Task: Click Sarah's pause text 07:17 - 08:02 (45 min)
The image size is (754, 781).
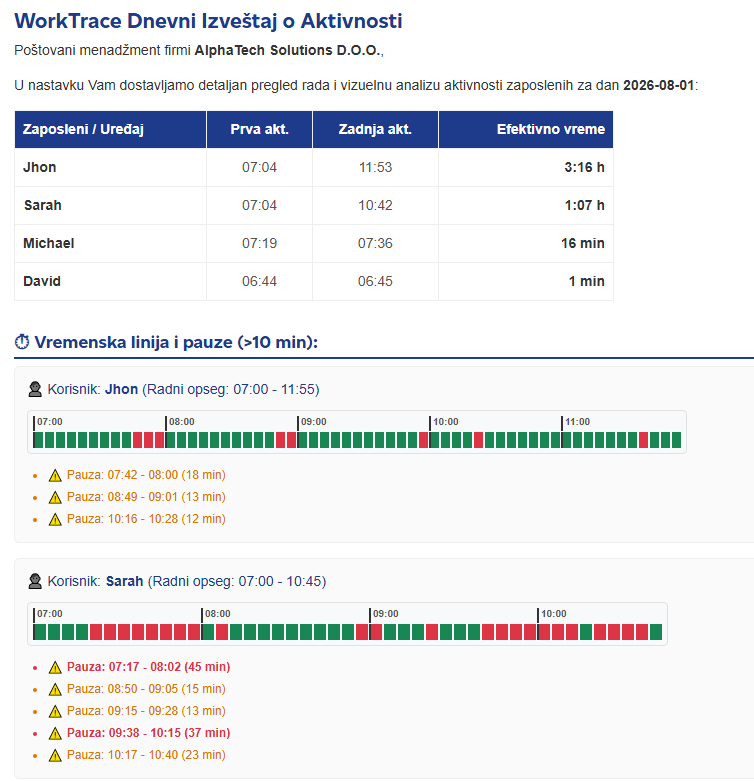Action: [148, 667]
